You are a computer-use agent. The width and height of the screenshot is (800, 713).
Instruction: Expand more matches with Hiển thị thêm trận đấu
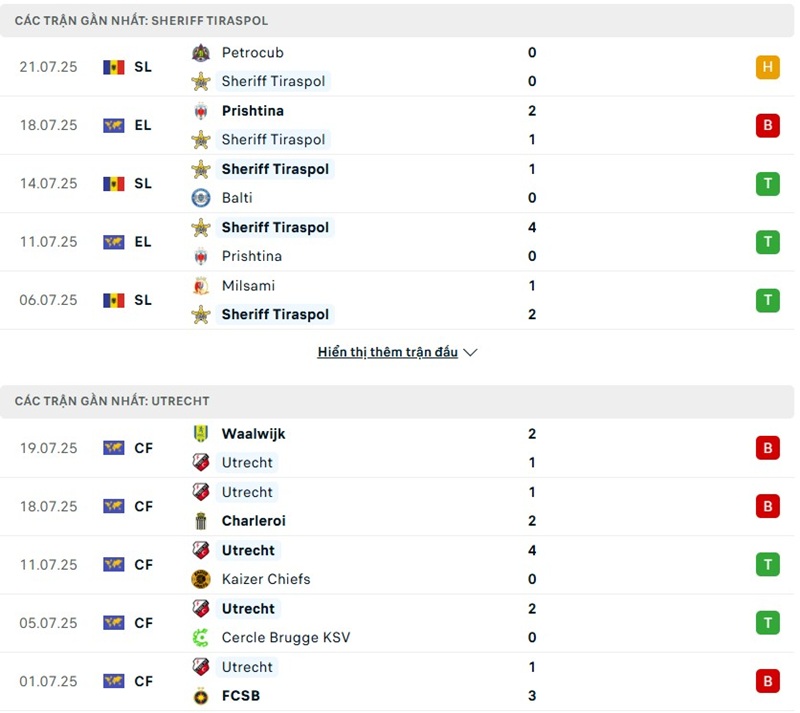[387, 352]
